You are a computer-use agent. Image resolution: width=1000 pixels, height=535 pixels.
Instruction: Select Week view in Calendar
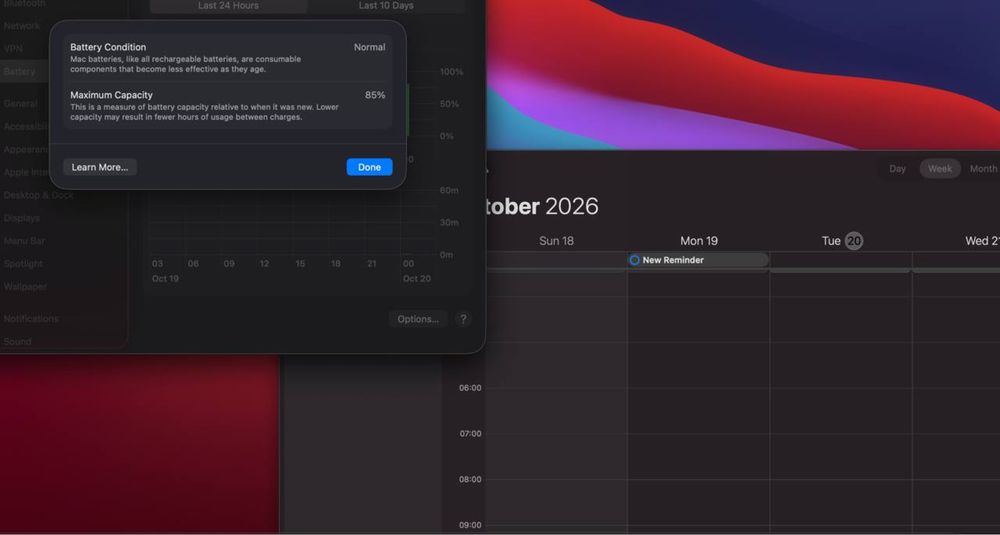click(940, 168)
